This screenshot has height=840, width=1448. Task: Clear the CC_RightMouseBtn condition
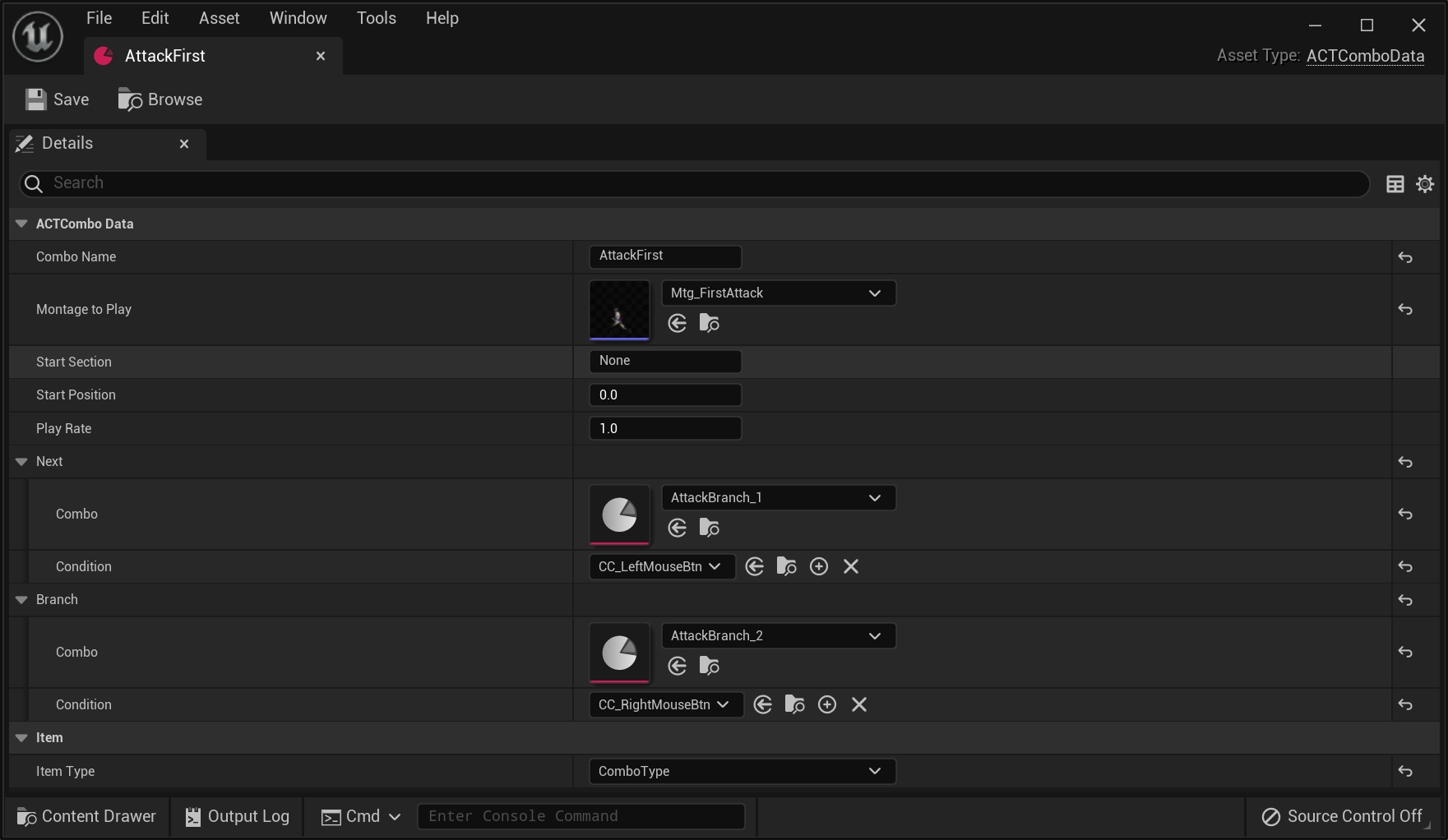pyautogui.click(x=859, y=704)
